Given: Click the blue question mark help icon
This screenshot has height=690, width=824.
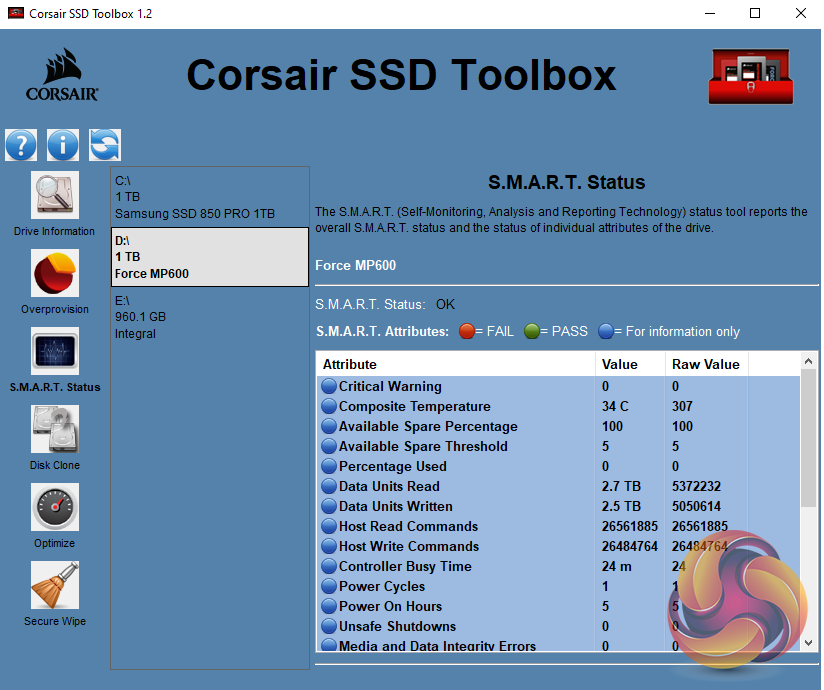Looking at the screenshot, I should pos(21,144).
